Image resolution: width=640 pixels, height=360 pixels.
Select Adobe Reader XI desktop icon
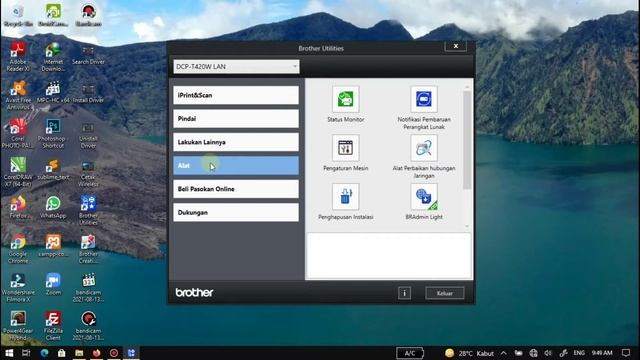tap(18, 56)
